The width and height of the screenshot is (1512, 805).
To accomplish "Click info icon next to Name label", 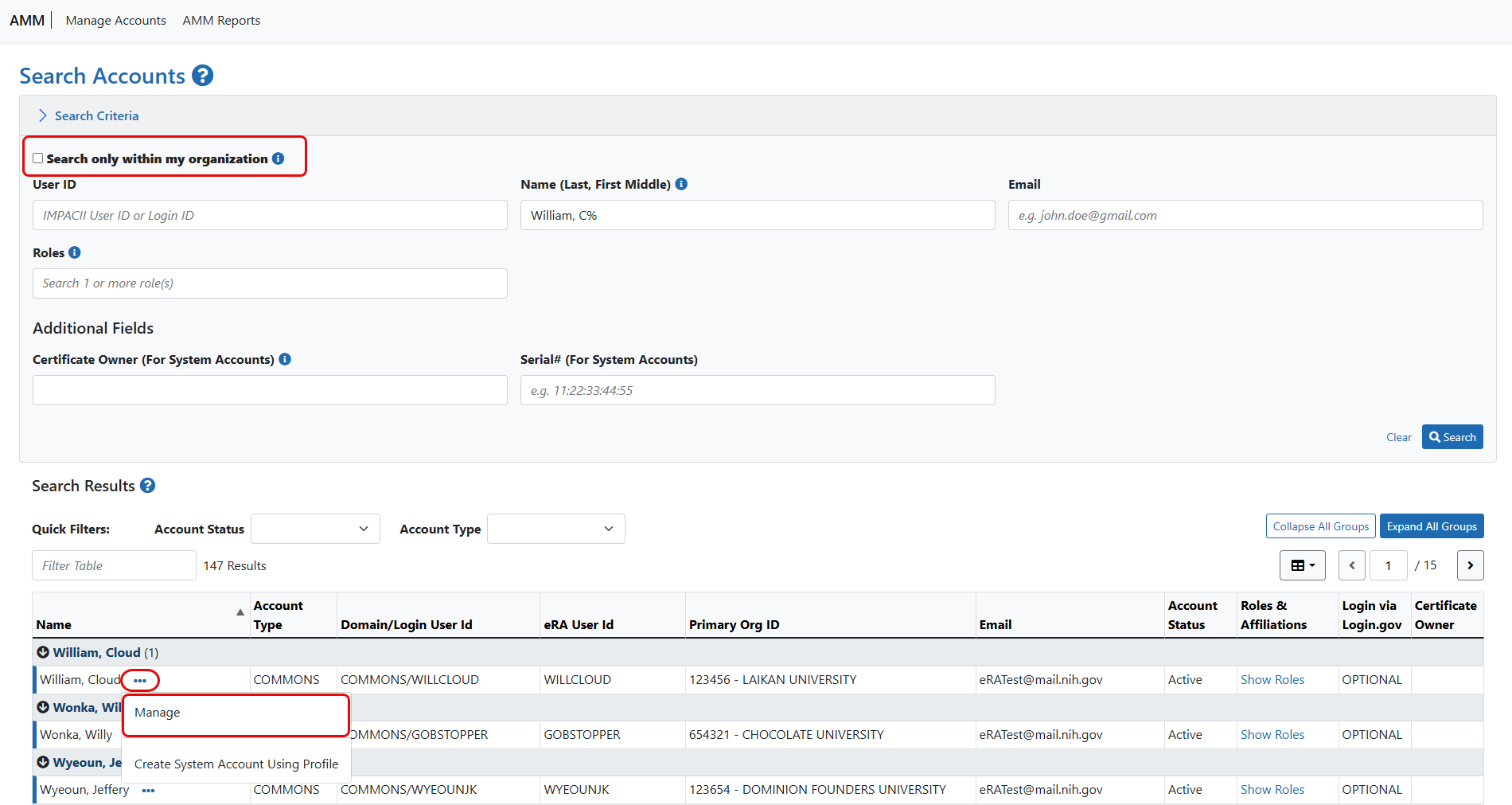I will pos(681,184).
